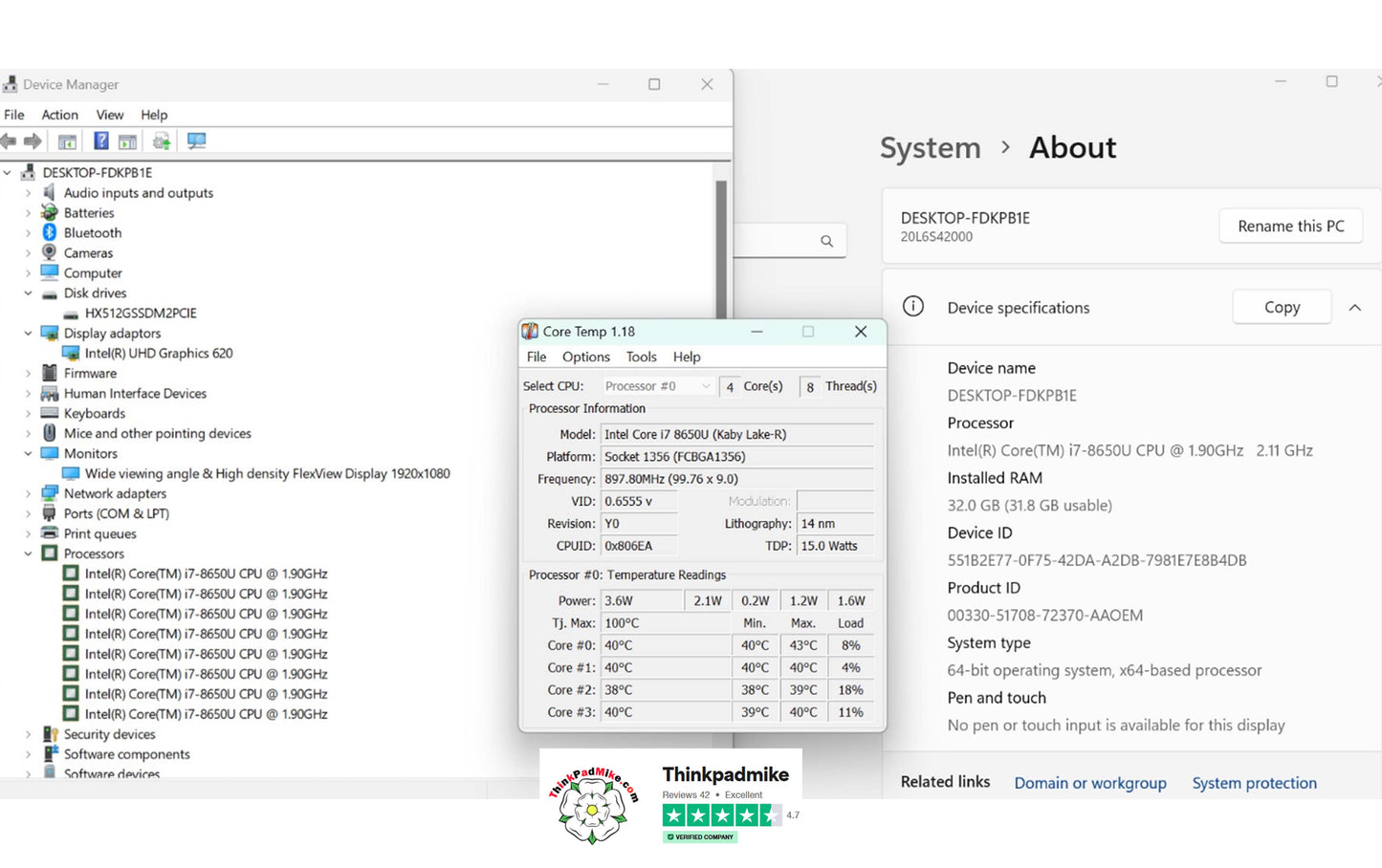Click the Update device driver toolbar icon
Viewport: 1382px width, 868px height.
coord(162,141)
